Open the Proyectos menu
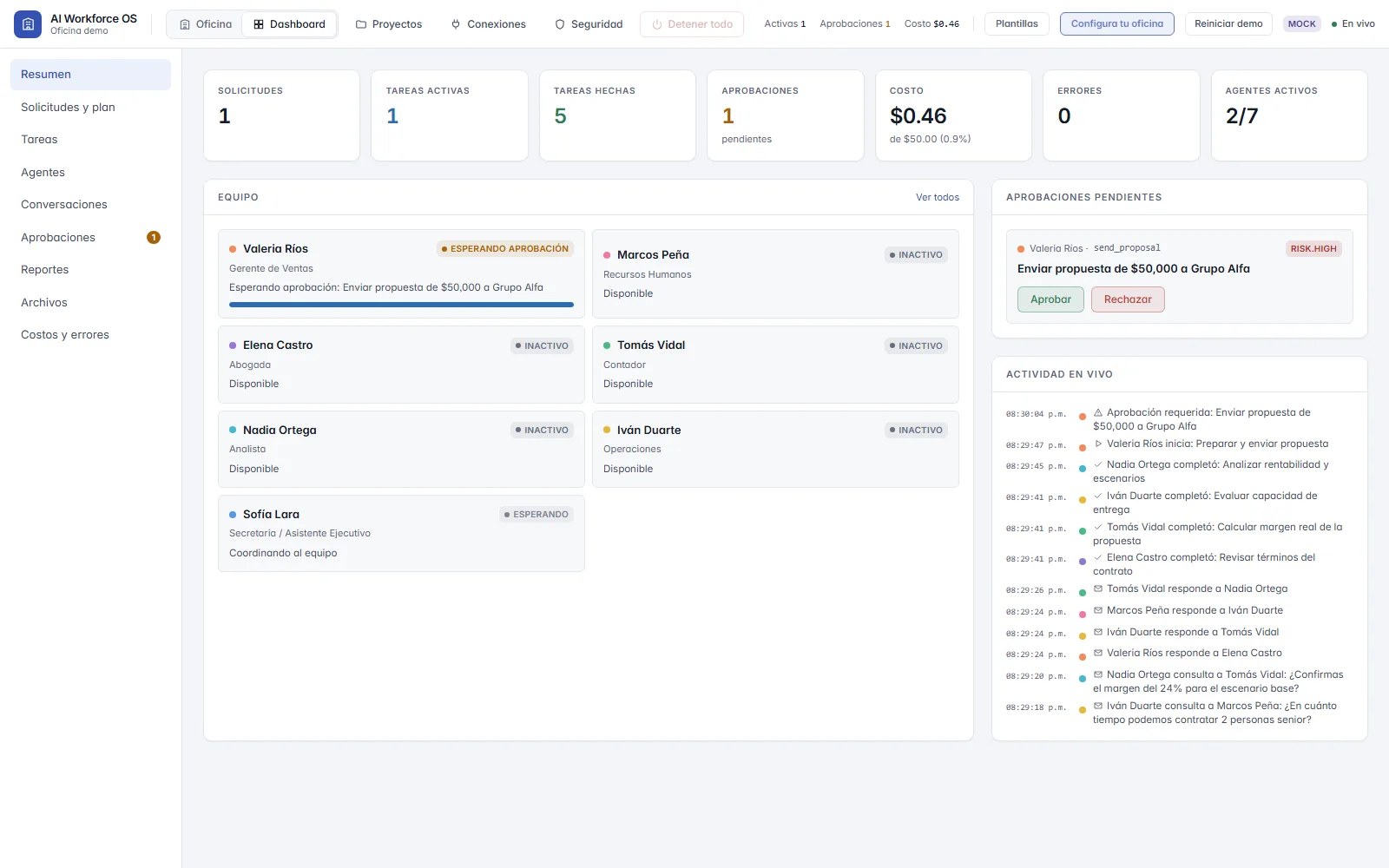 (389, 24)
